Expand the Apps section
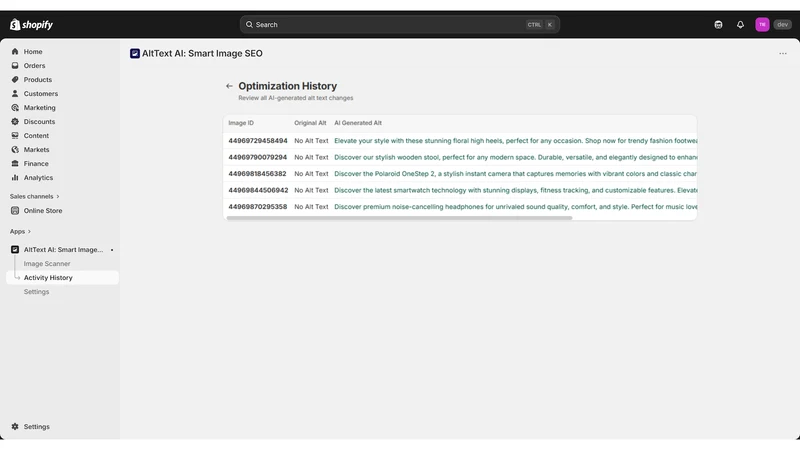800x450 pixels. tap(20, 232)
